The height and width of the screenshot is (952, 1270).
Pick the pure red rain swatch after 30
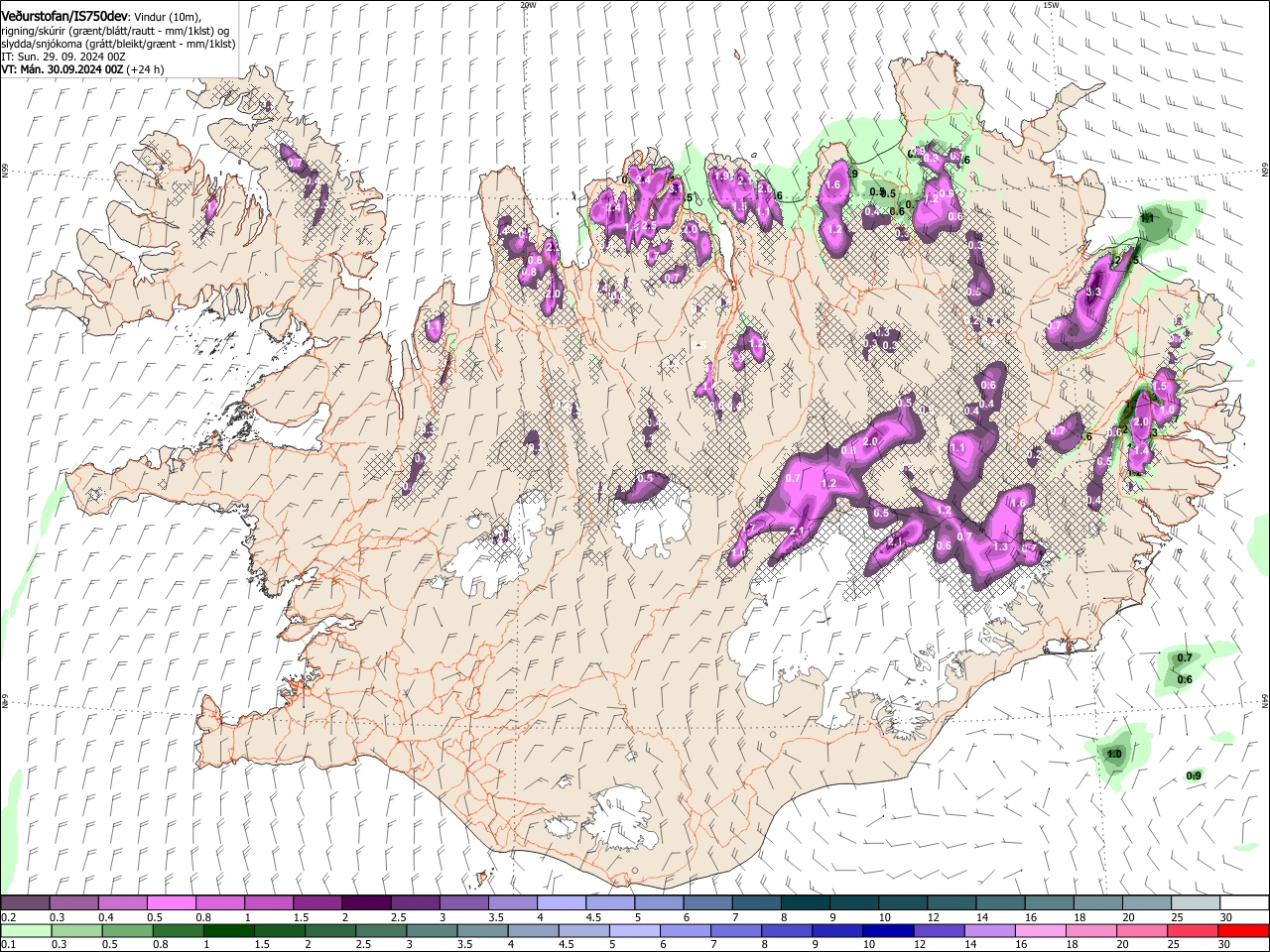pyautogui.click(x=1242, y=930)
